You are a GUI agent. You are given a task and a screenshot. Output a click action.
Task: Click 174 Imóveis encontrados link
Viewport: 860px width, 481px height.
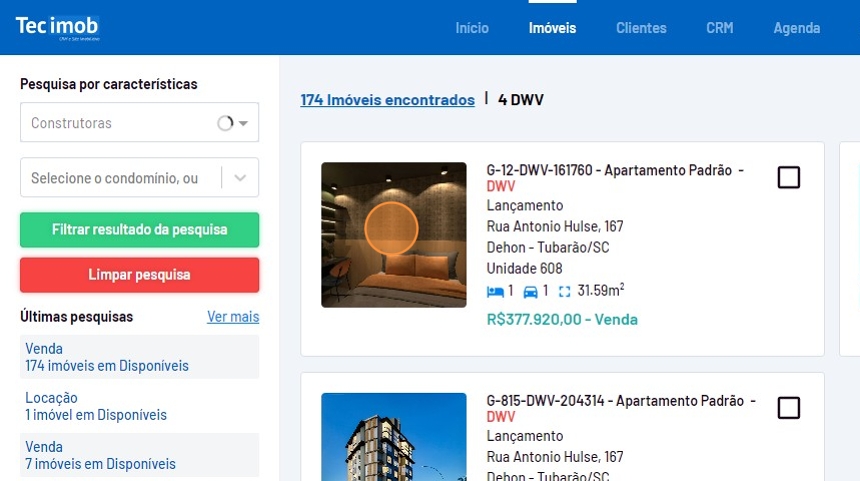pos(387,100)
